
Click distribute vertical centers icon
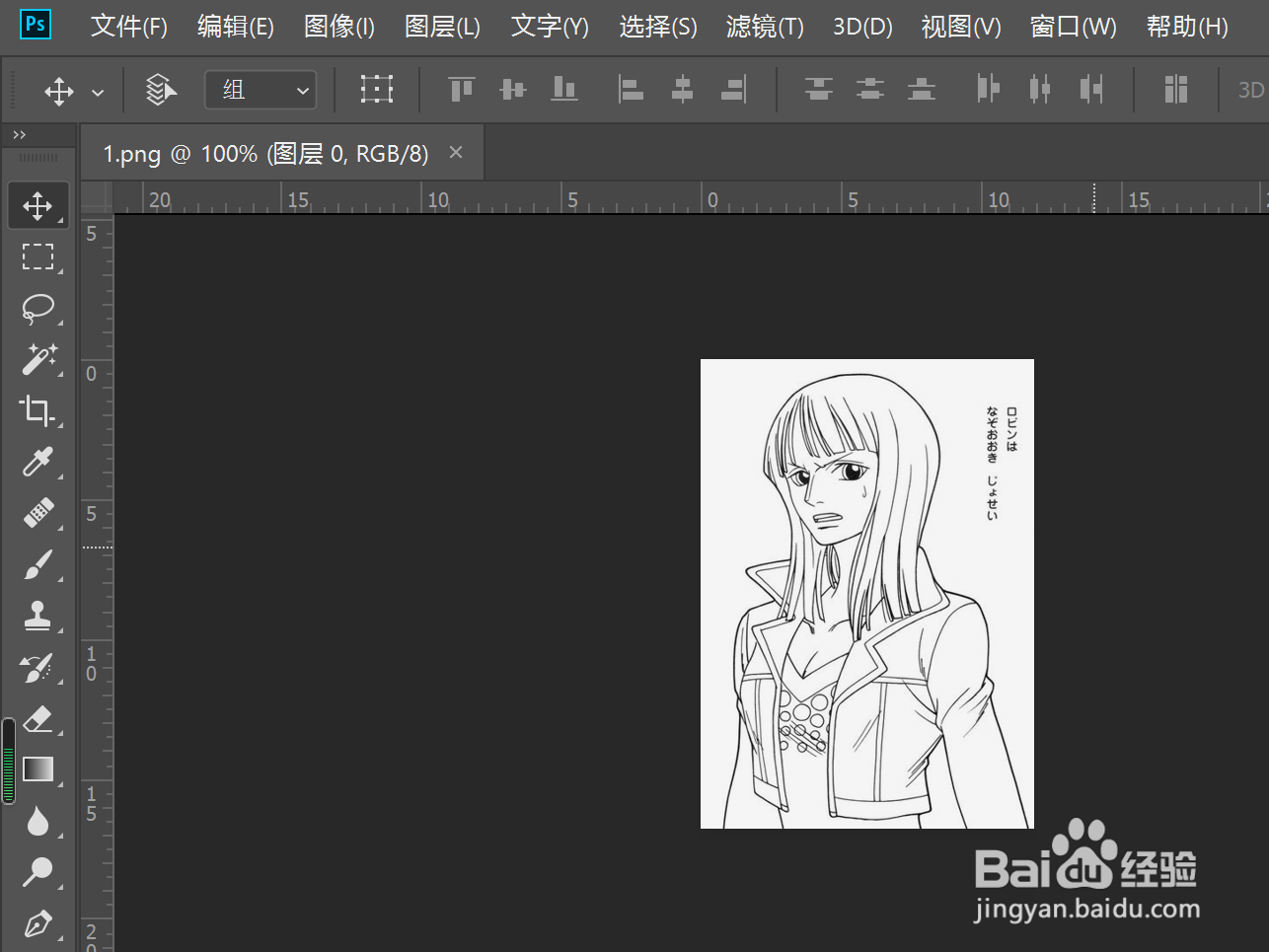[x=870, y=90]
